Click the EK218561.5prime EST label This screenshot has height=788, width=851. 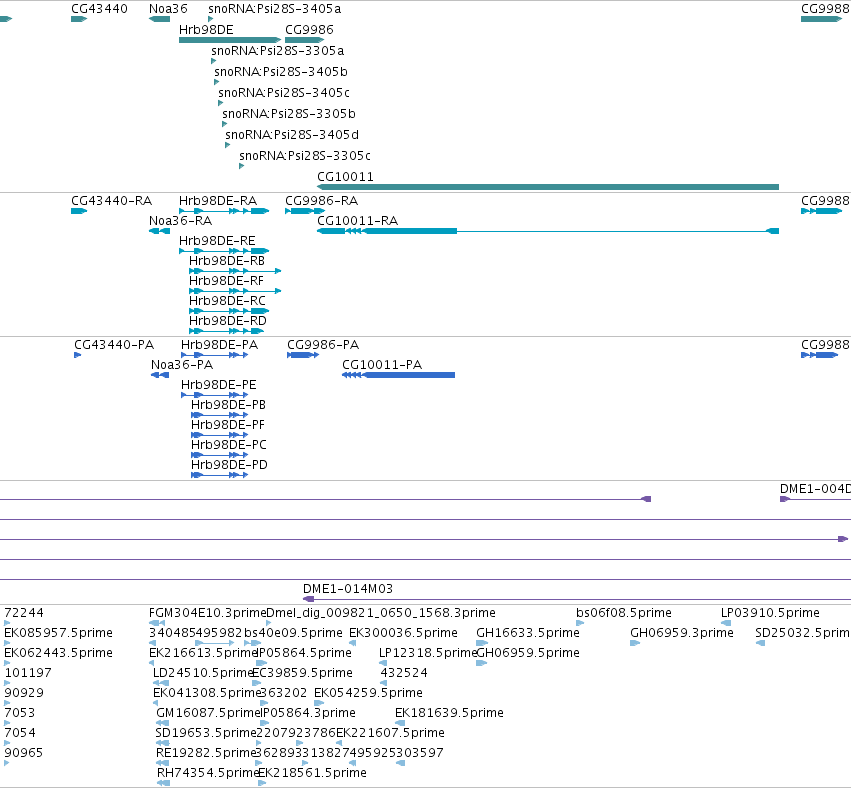coord(313,773)
